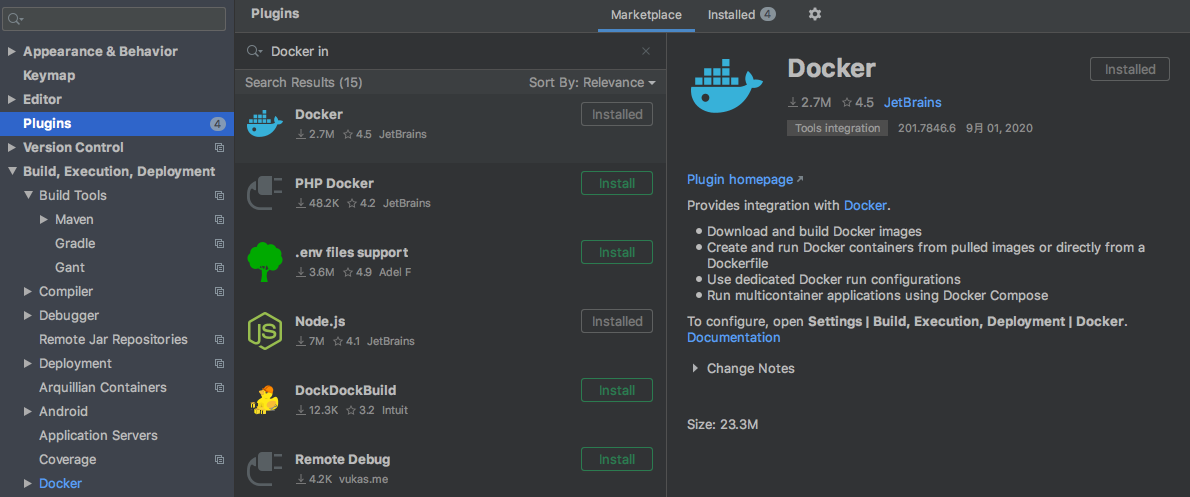Click project-level icon beside Arquillian Containers
The image size is (1190, 497).
tap(219, 388)
